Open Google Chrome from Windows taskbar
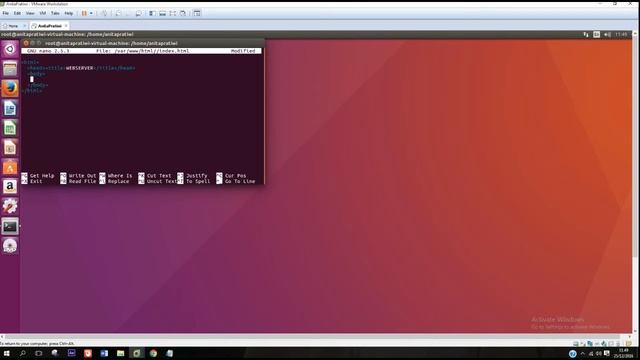 (153, 353)
